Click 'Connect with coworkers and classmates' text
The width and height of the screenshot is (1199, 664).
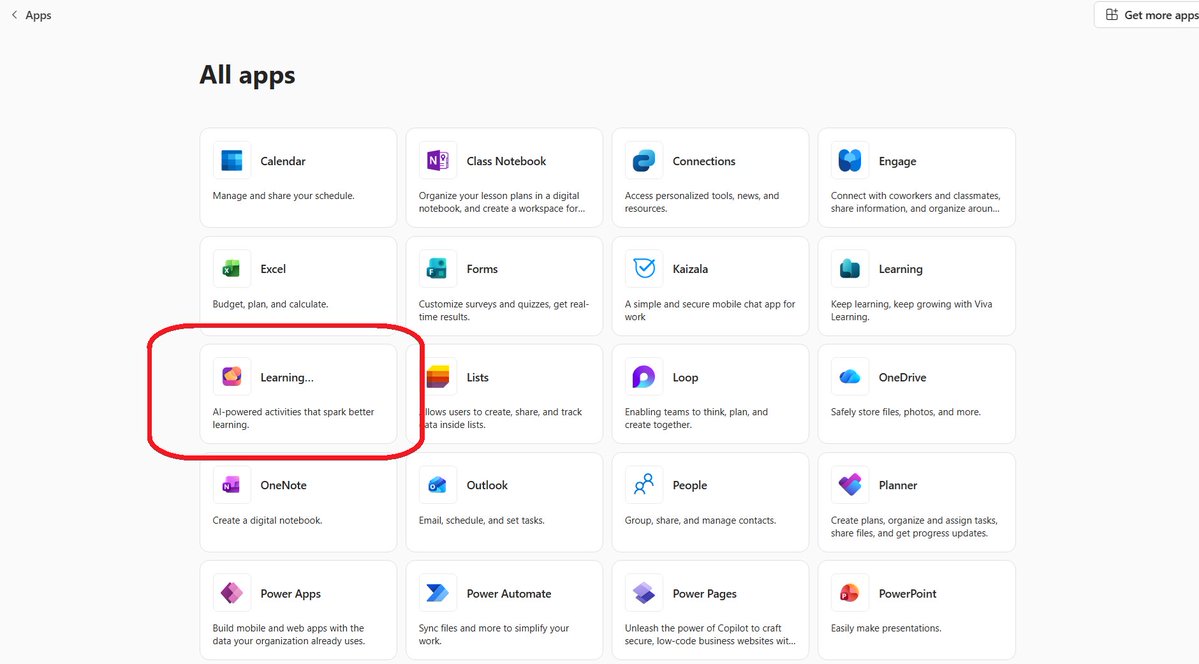coord(915,202)
